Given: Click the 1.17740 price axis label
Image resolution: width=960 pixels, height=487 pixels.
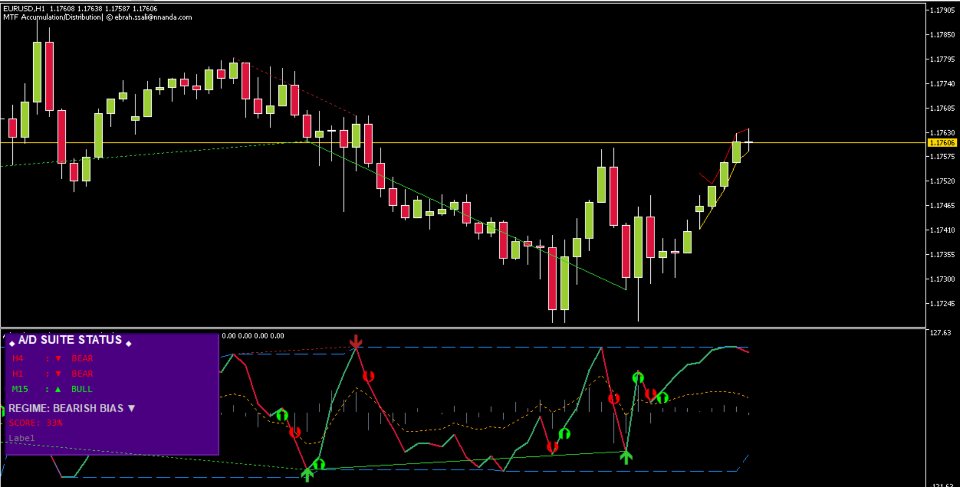Looking at the screenshot, I should 945,84.
